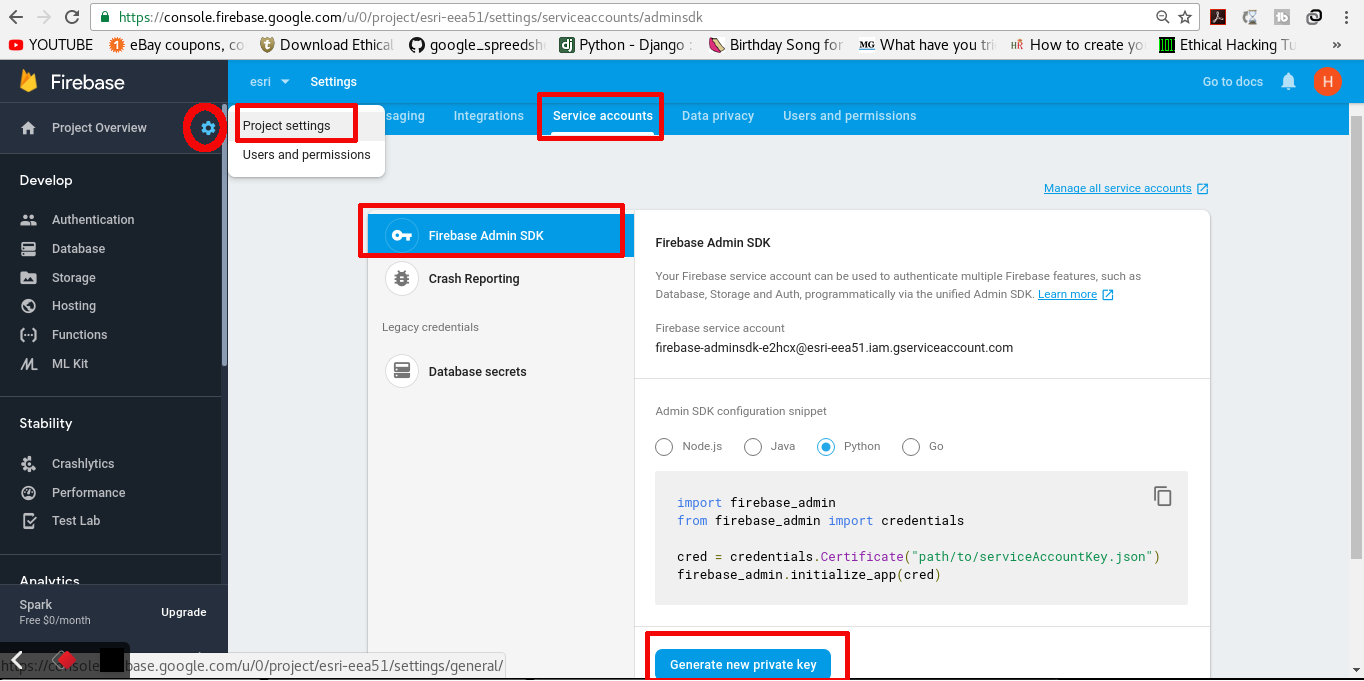Click the bug icon for Crash Reporting
Screen dimensions: 1364x681
pos(402,279)
